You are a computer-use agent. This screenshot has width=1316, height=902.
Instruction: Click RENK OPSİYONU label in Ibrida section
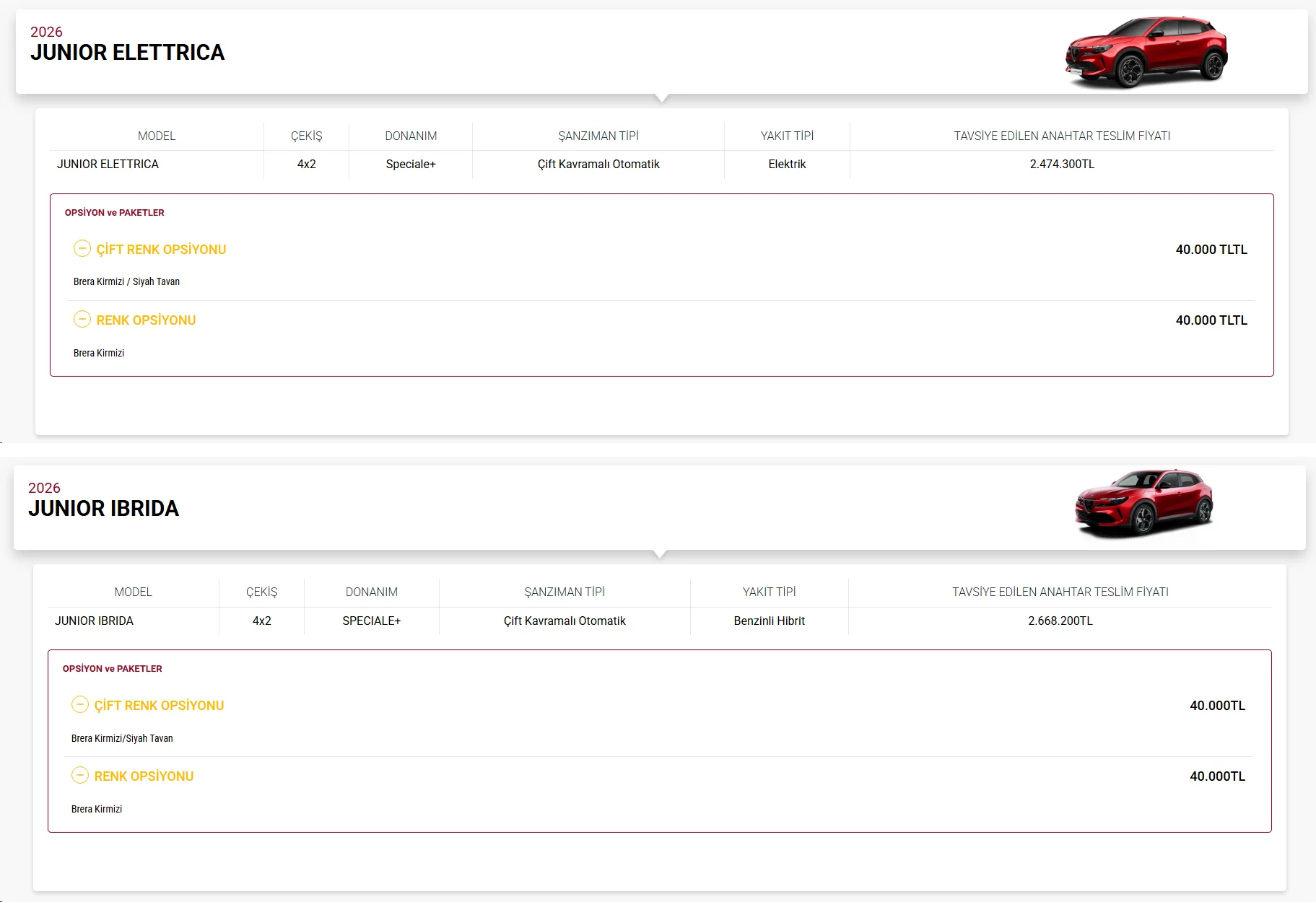tap(144, 776)
